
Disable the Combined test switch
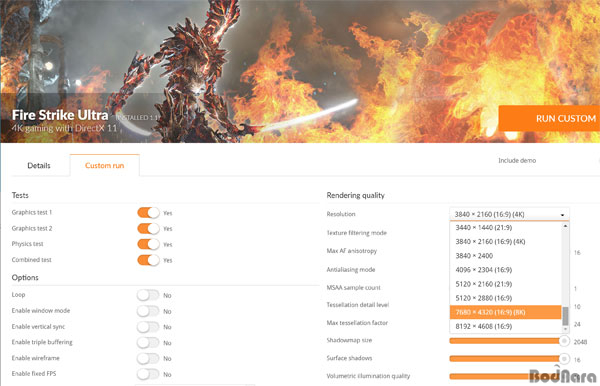tap(148, 260)
